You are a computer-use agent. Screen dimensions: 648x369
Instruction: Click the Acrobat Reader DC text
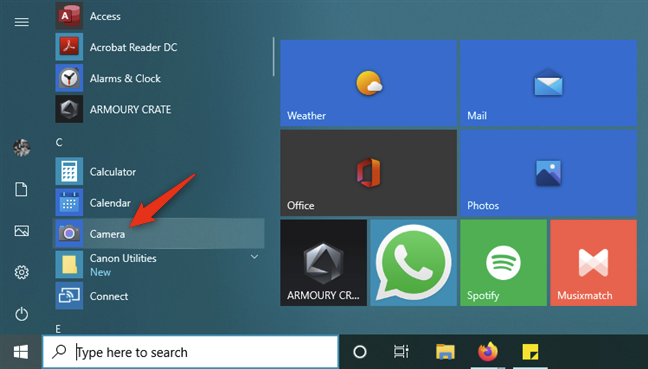[133, 48]
